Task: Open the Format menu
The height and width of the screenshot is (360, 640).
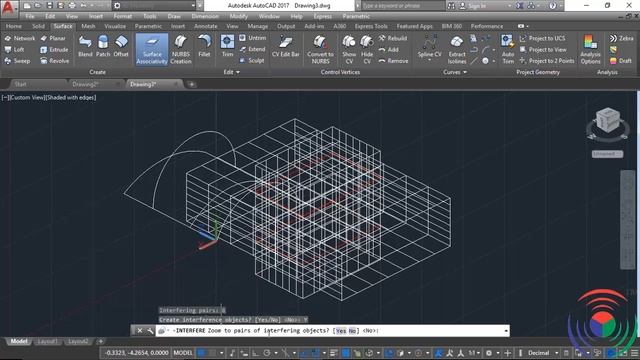Action: [122, 16]
